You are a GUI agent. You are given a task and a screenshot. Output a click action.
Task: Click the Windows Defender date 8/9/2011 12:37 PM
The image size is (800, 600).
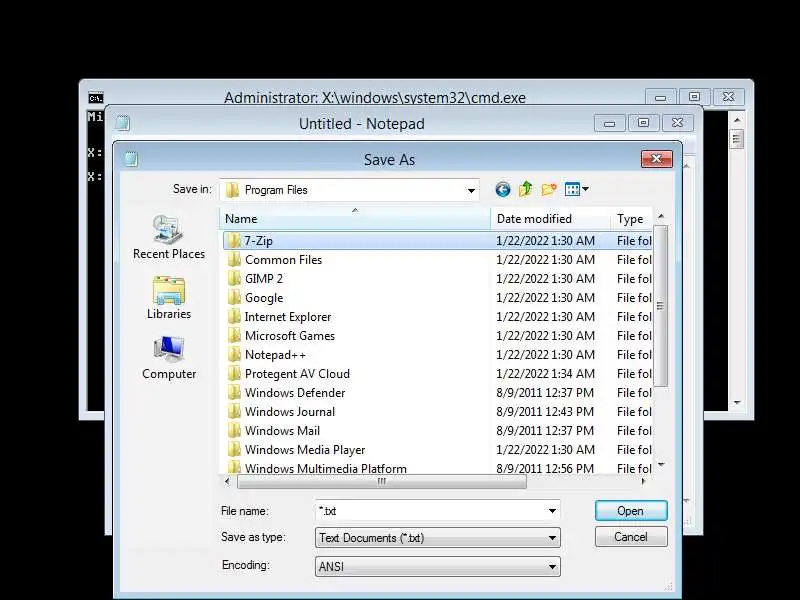pyautogui.click(x=545, y=393)
